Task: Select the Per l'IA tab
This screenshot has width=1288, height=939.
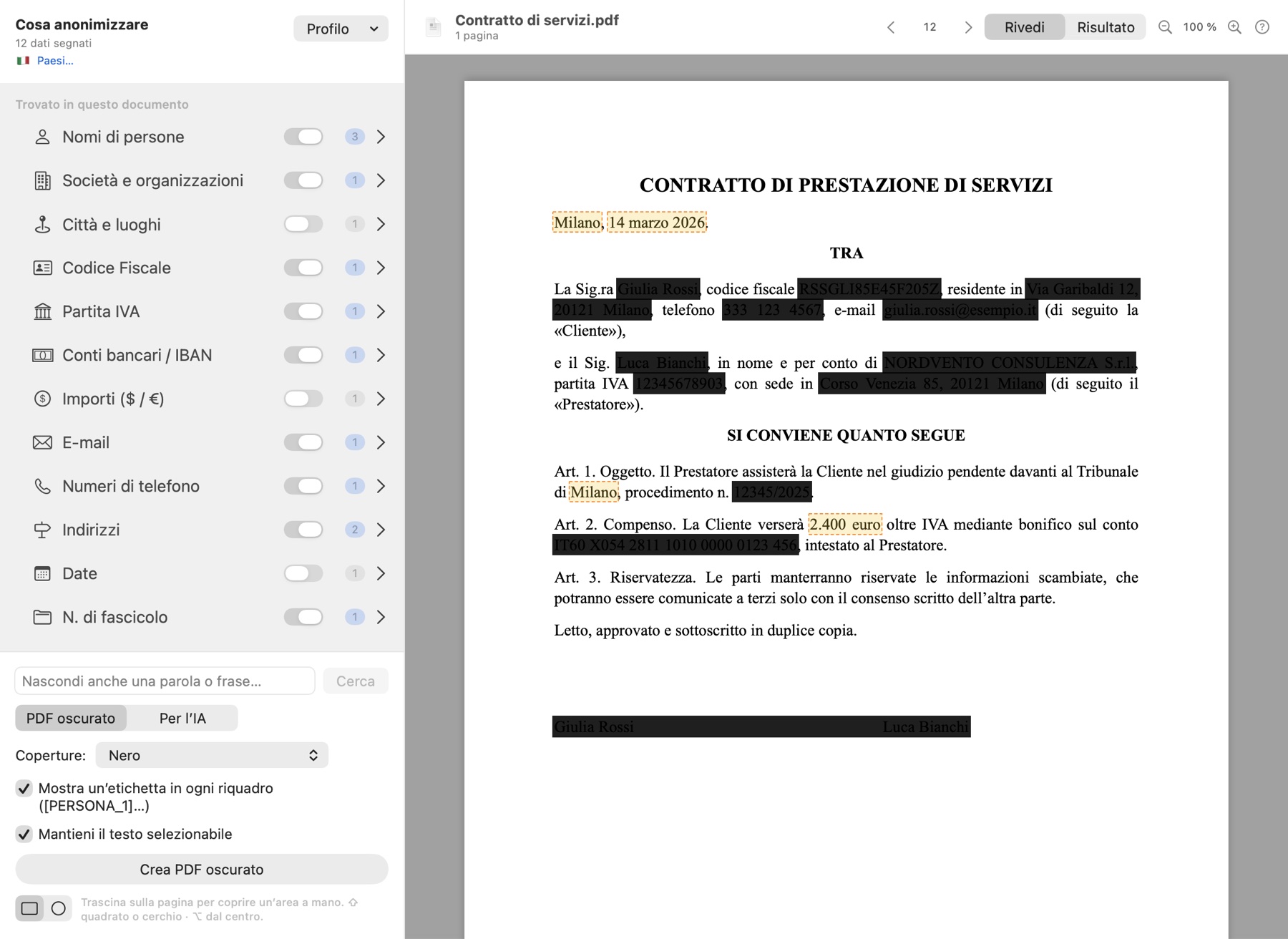Action: 182,718
